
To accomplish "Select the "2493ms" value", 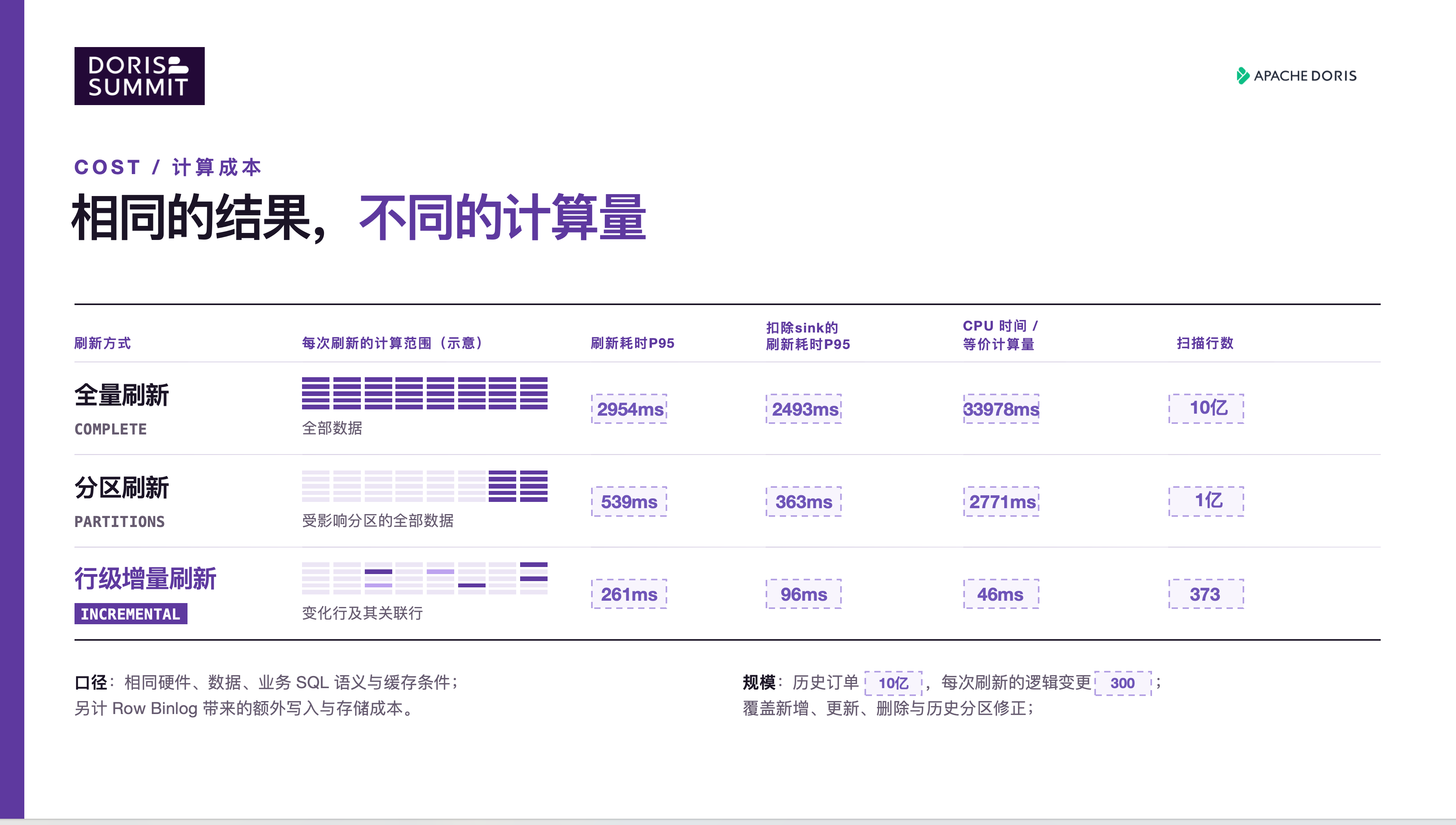I will pyautogui.click(x=804, y=409).
